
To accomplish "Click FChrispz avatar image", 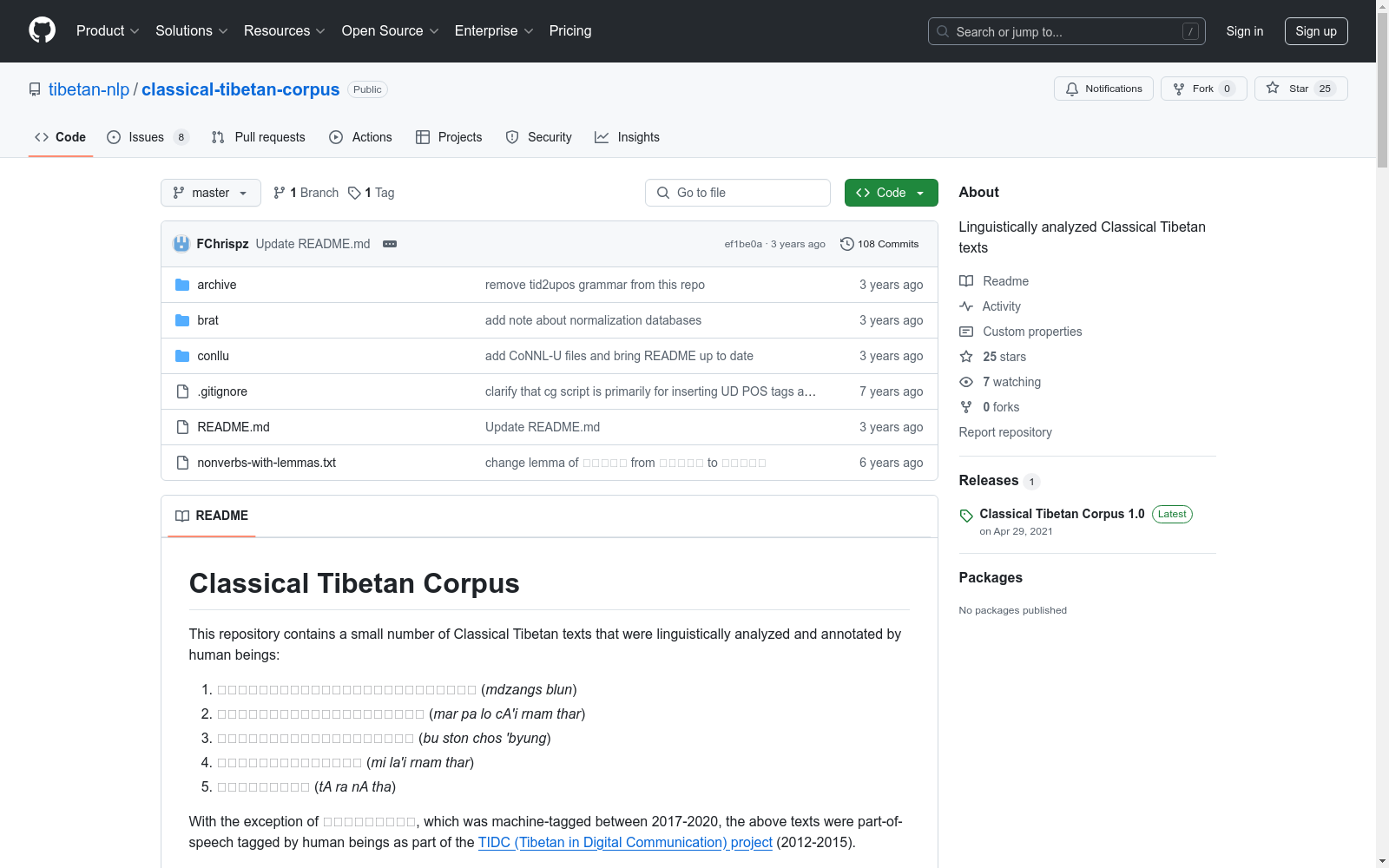I will point(181,244).
